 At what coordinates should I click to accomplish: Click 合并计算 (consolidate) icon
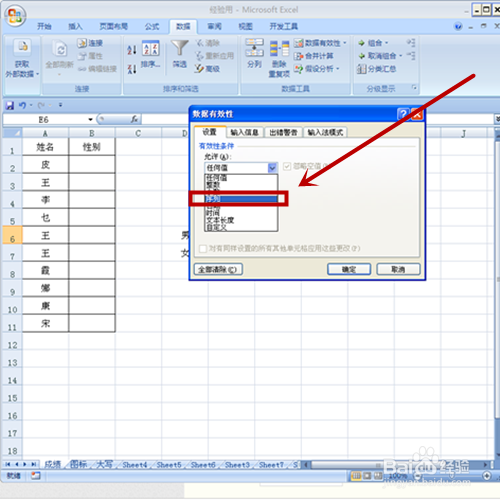pyautogui.click(x=298, y=56)
